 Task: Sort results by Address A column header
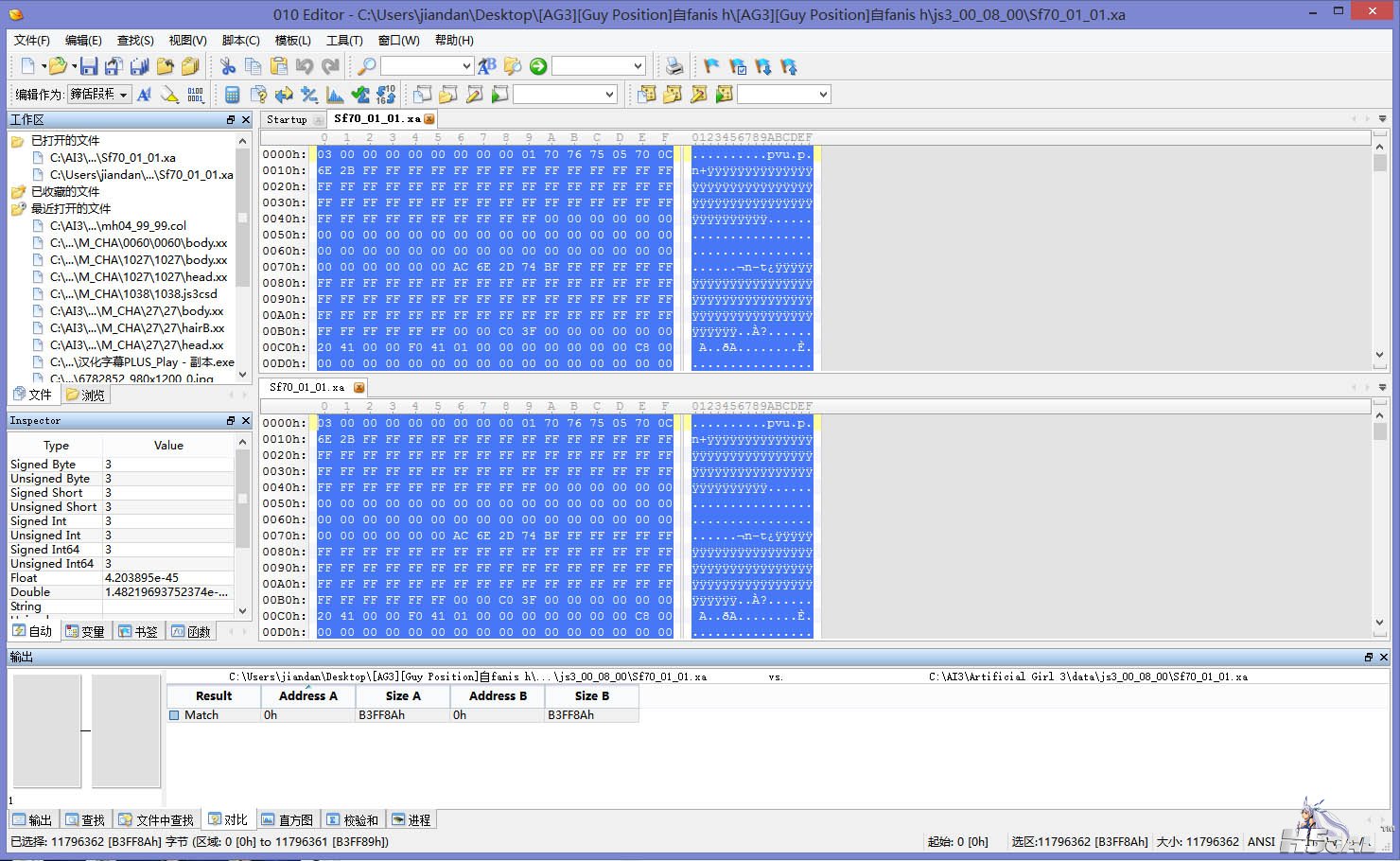pos(307,695)
